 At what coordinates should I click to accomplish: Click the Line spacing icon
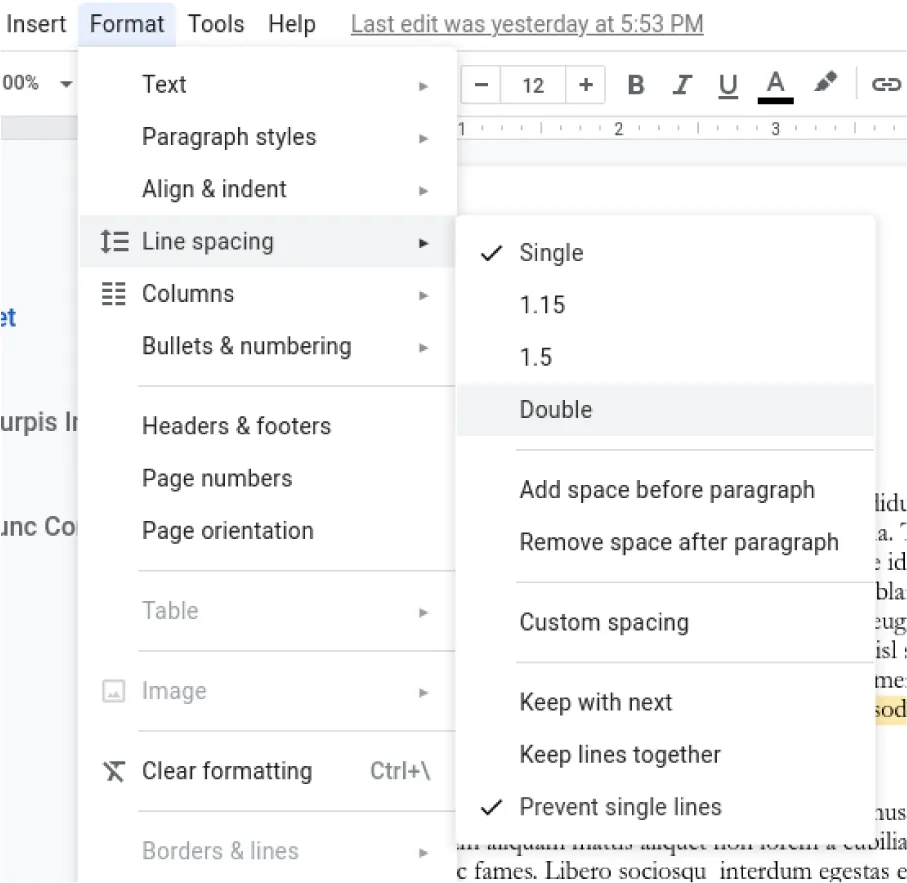(x=113, y=241)
